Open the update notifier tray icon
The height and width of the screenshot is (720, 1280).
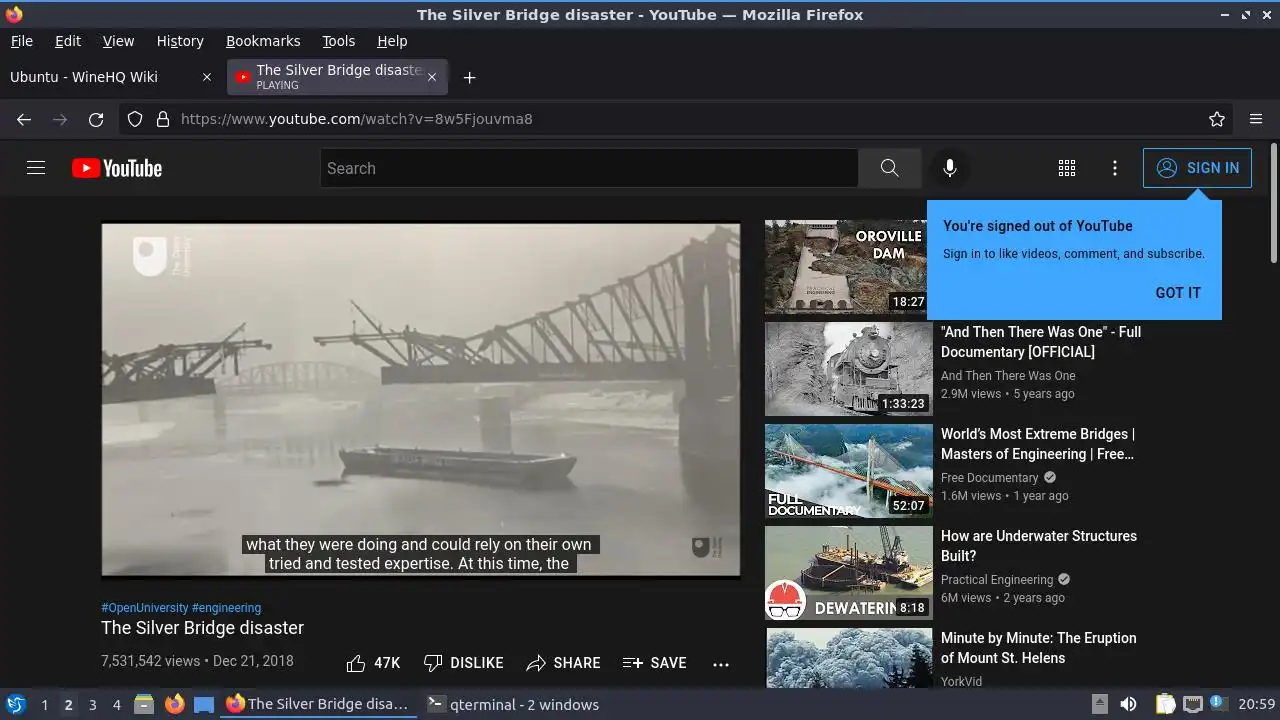1218,704
